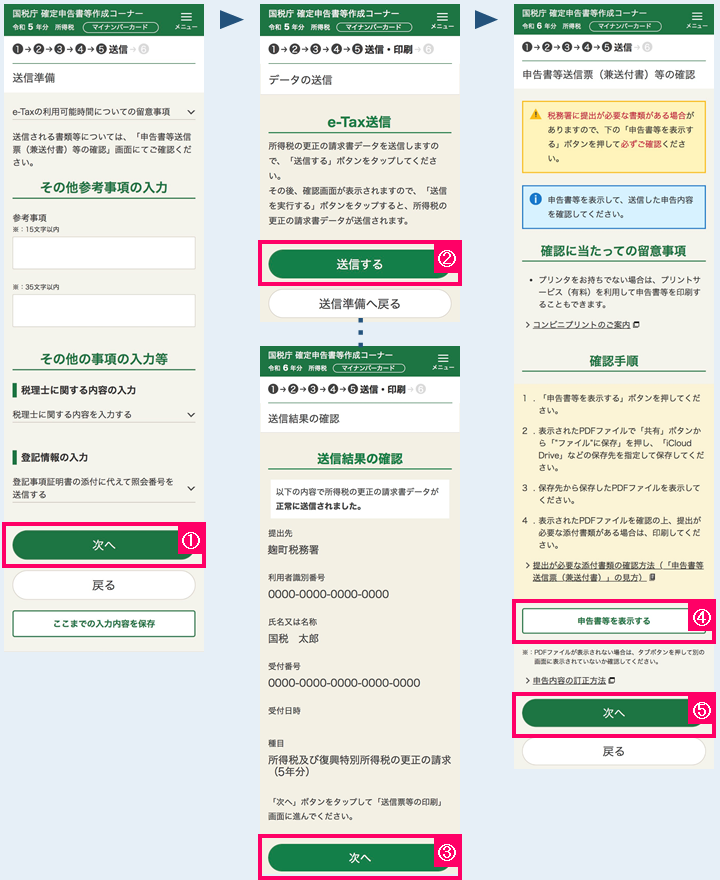Viewport: 720px width, 880px height.
Task: Click the その他の事項の入力等 heading
Action: [104, 359]
